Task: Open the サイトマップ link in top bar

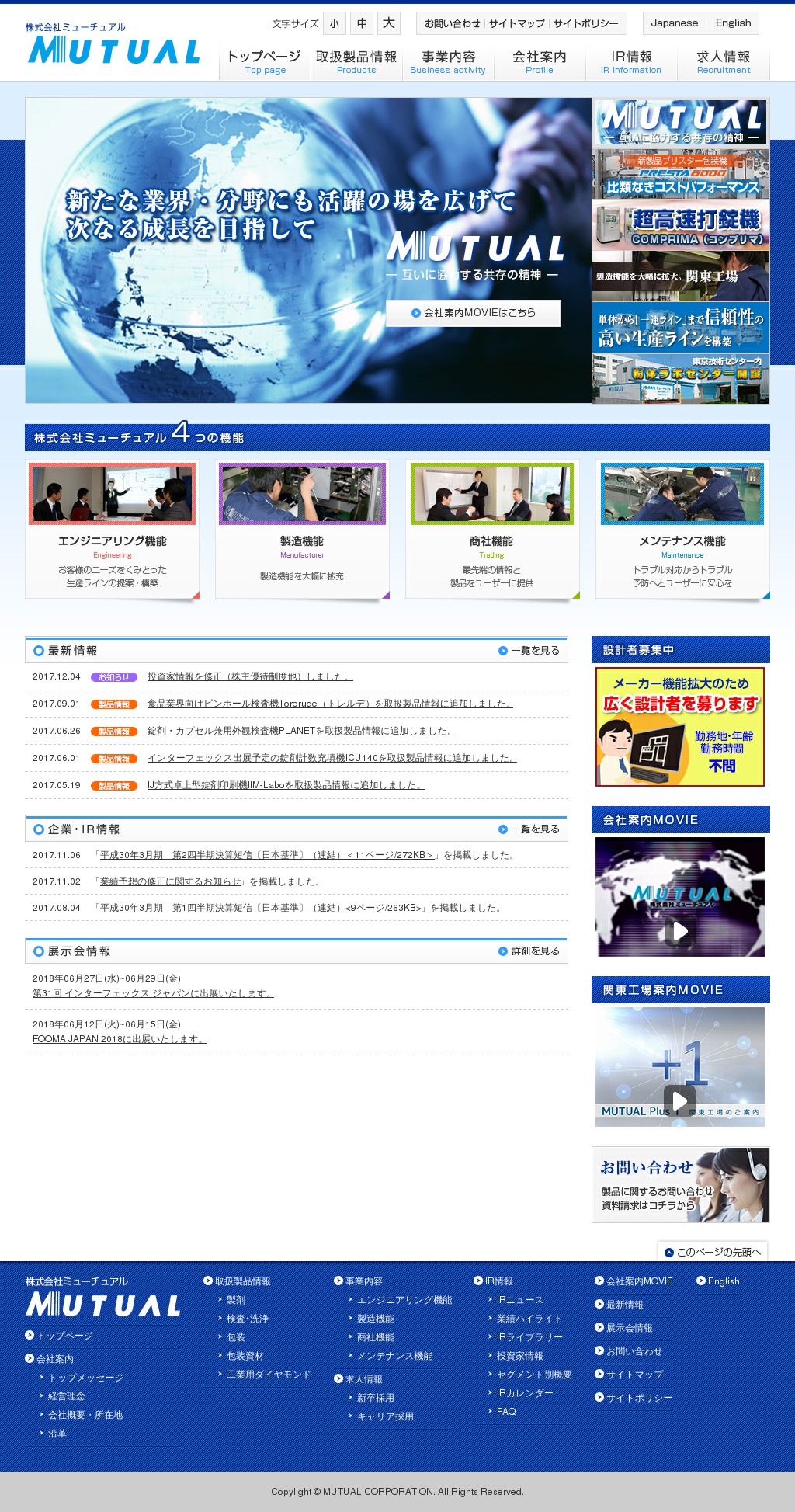Action: pyautogui.click(x=517, y=23)
